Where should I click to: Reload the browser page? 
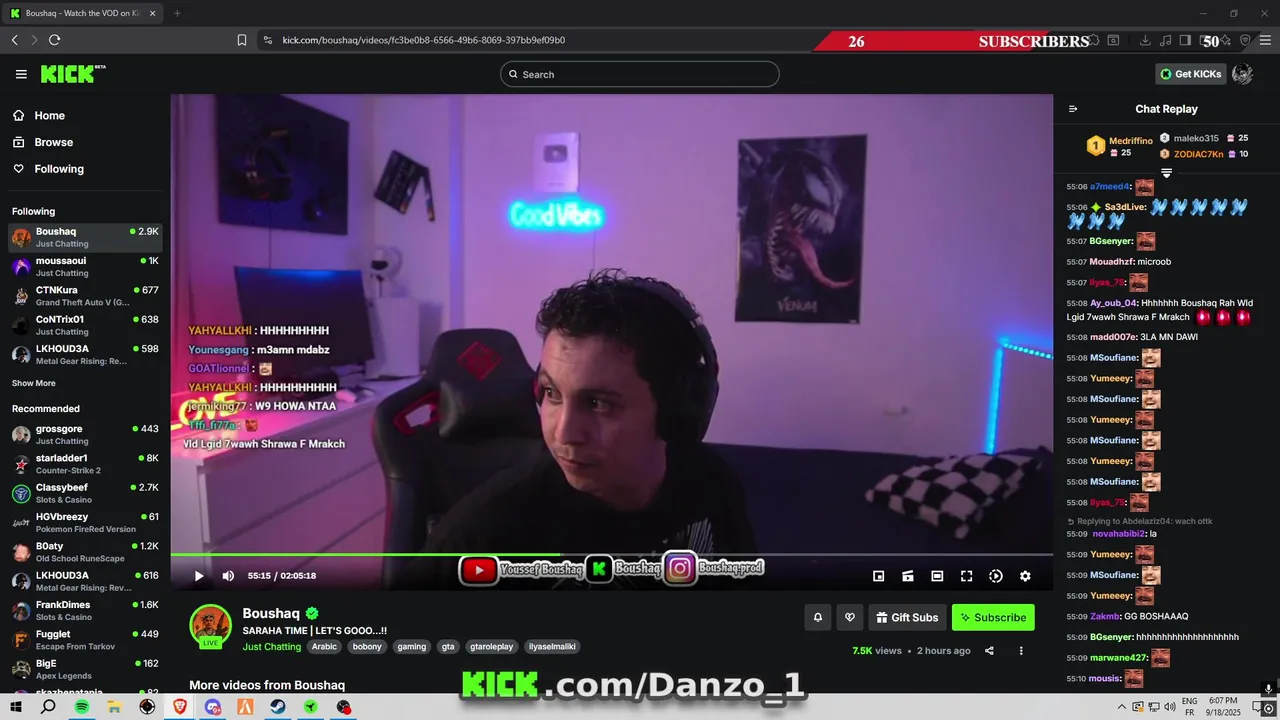[54, 40]
